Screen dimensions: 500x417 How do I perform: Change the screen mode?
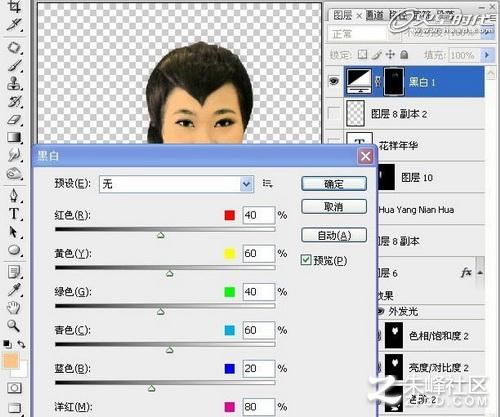[14, 407]
